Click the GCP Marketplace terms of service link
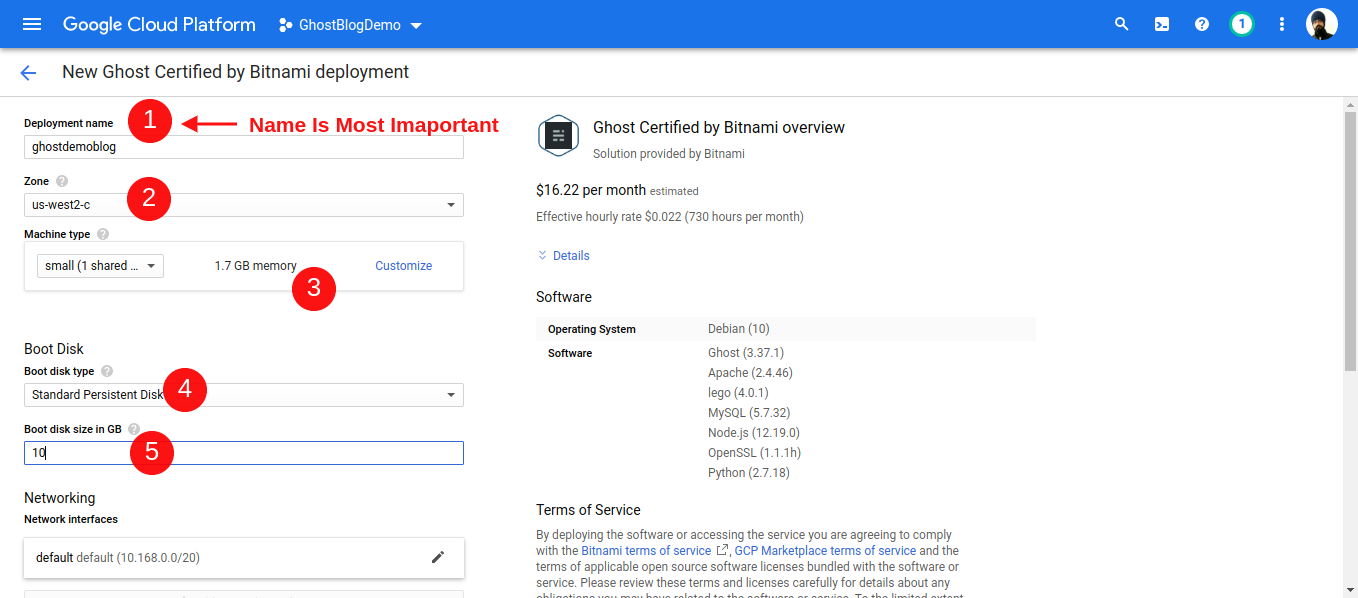 825,549
